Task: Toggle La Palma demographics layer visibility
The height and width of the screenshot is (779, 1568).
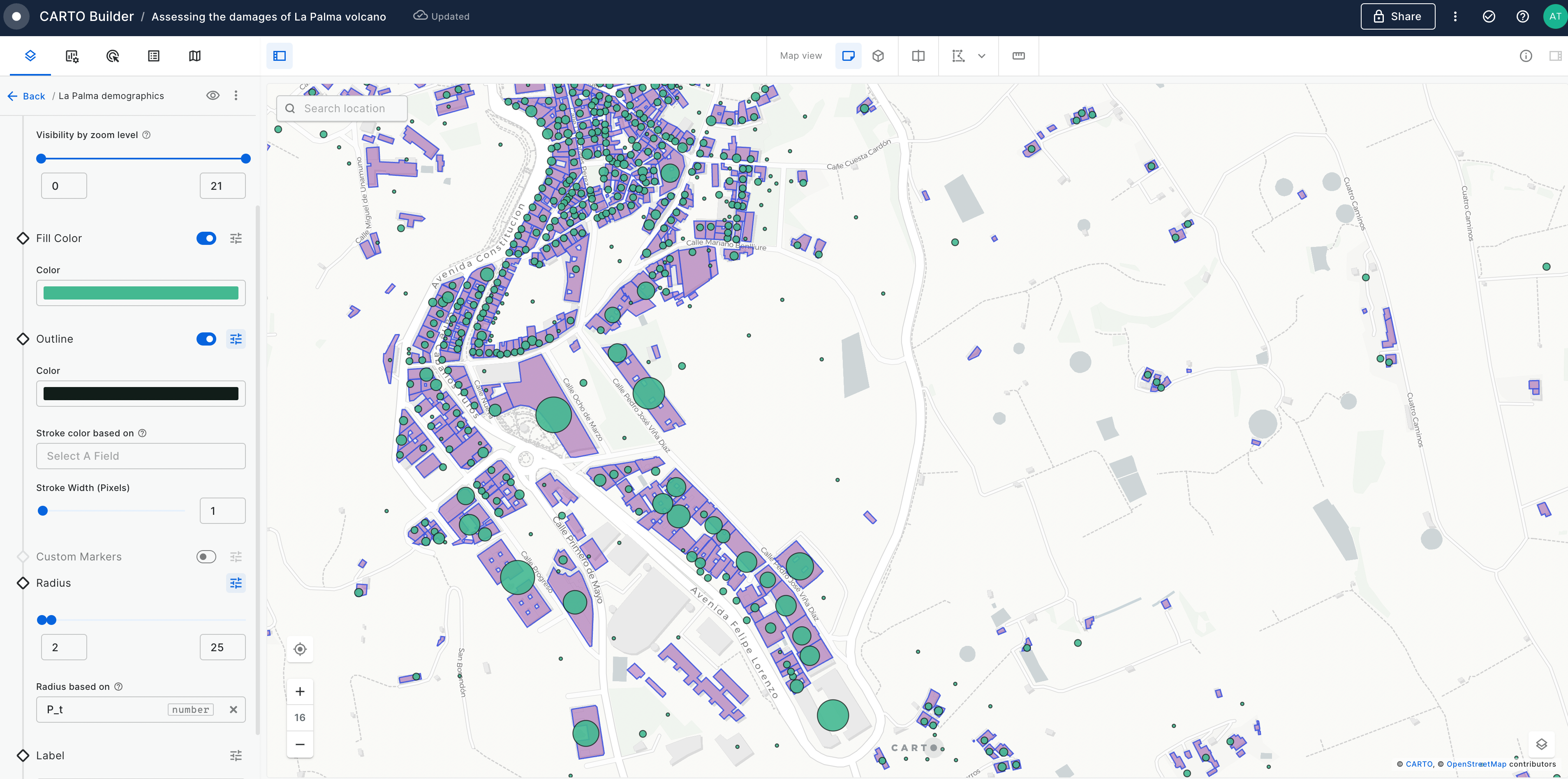Action: point(213,95)
